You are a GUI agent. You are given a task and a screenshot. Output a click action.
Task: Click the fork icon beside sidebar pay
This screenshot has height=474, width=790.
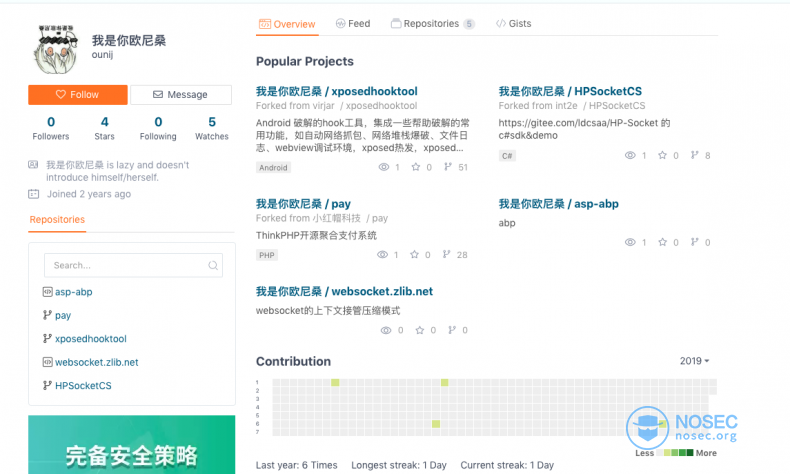tap(47, 315)
